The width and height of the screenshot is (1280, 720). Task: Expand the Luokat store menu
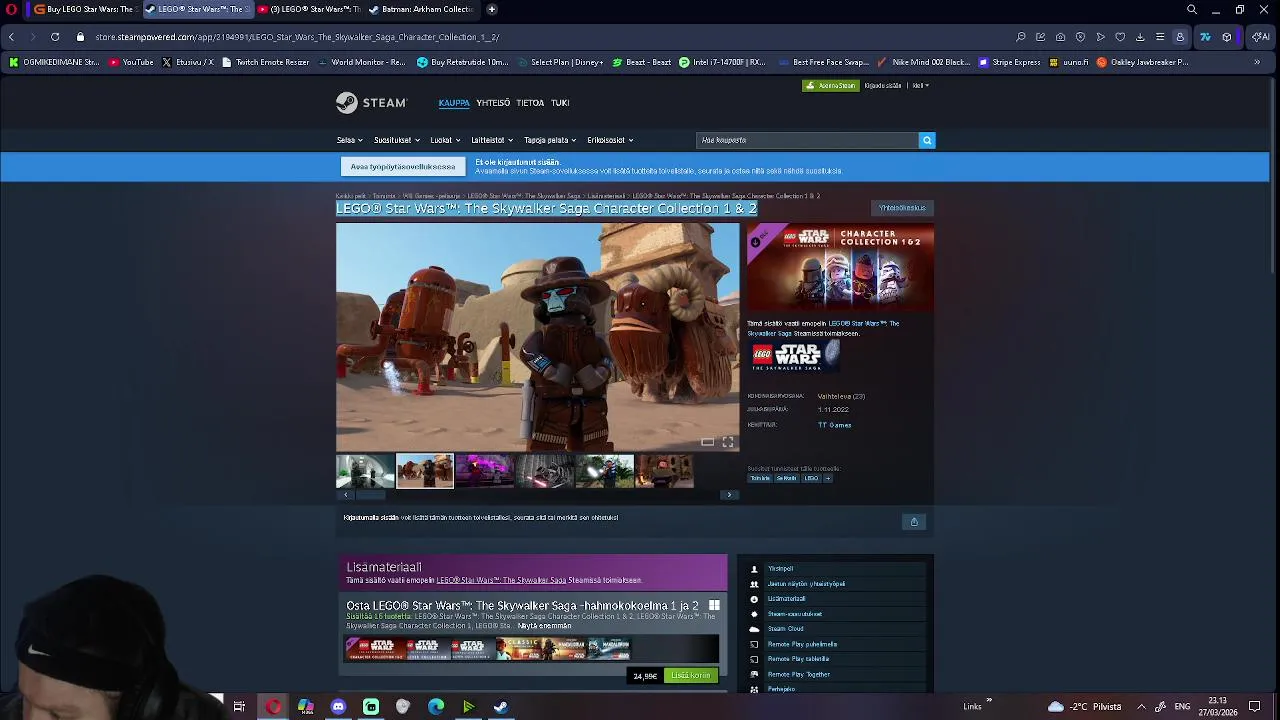444,140
